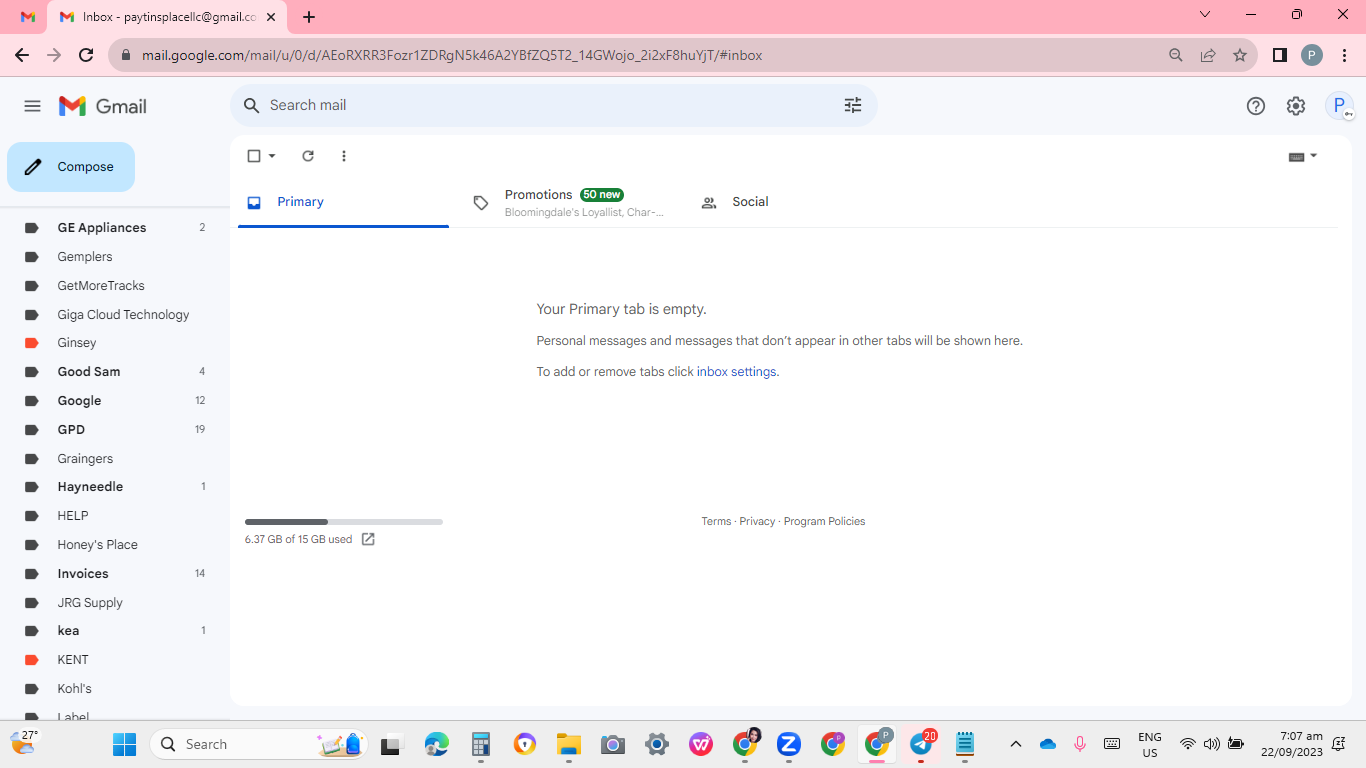Open Chrome profile P icon
This screenshot has height=768, width=1366.
(1312, 55)
